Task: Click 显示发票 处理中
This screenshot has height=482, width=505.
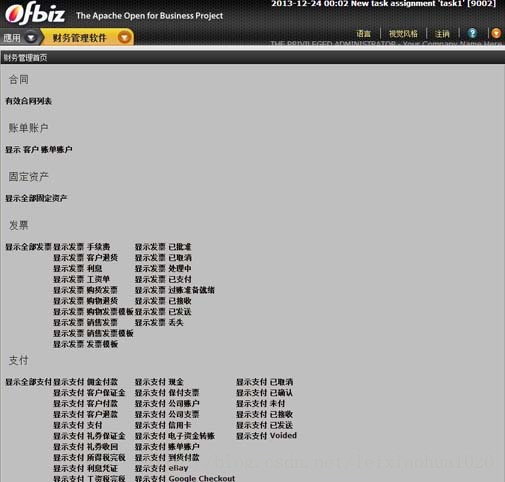Action: pos(163,268)
